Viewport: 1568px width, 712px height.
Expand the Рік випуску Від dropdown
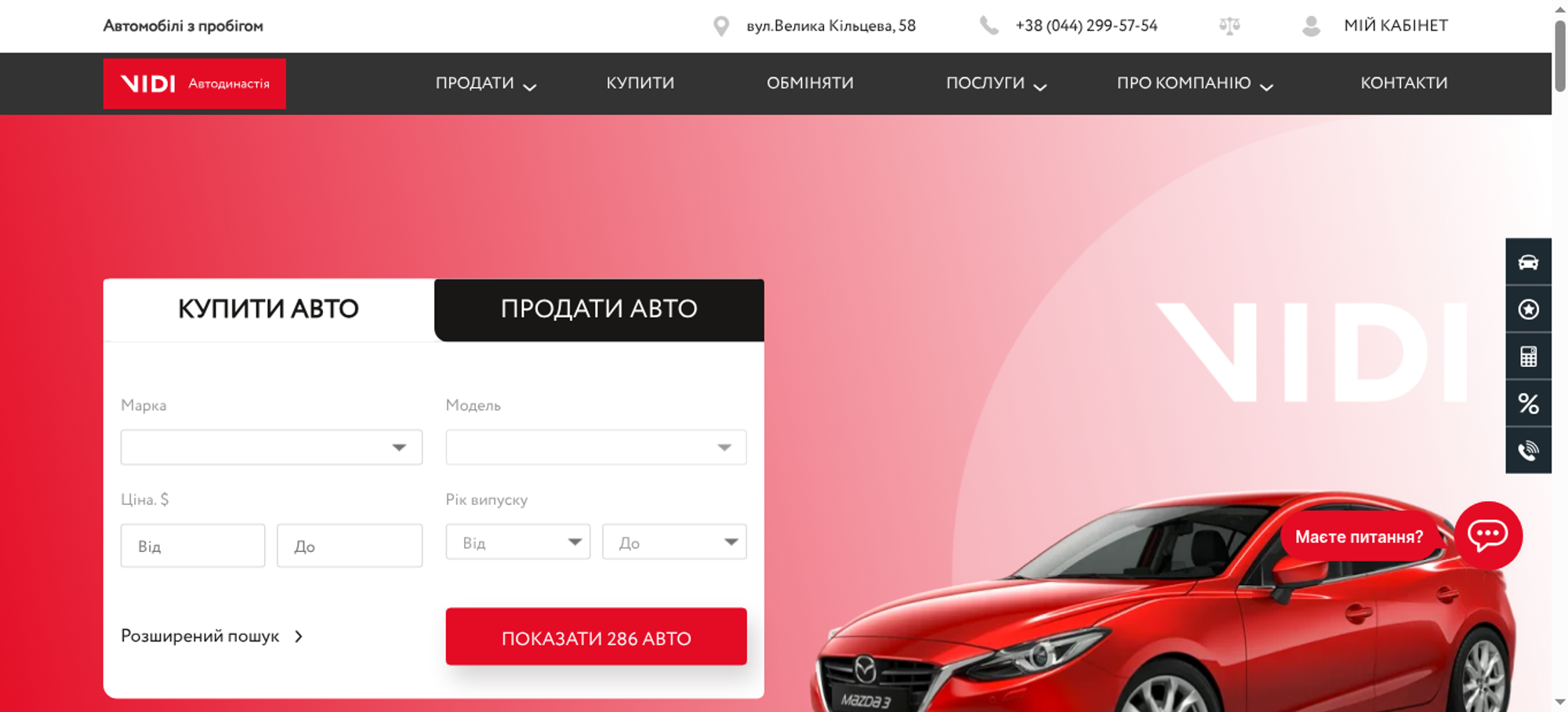click(x=517, y=543)
